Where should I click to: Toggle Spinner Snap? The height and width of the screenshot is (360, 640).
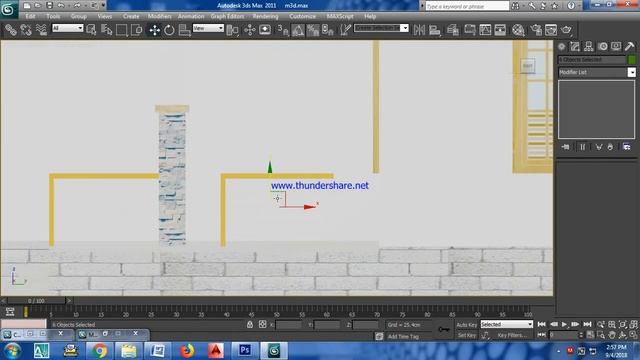point(328,30)
